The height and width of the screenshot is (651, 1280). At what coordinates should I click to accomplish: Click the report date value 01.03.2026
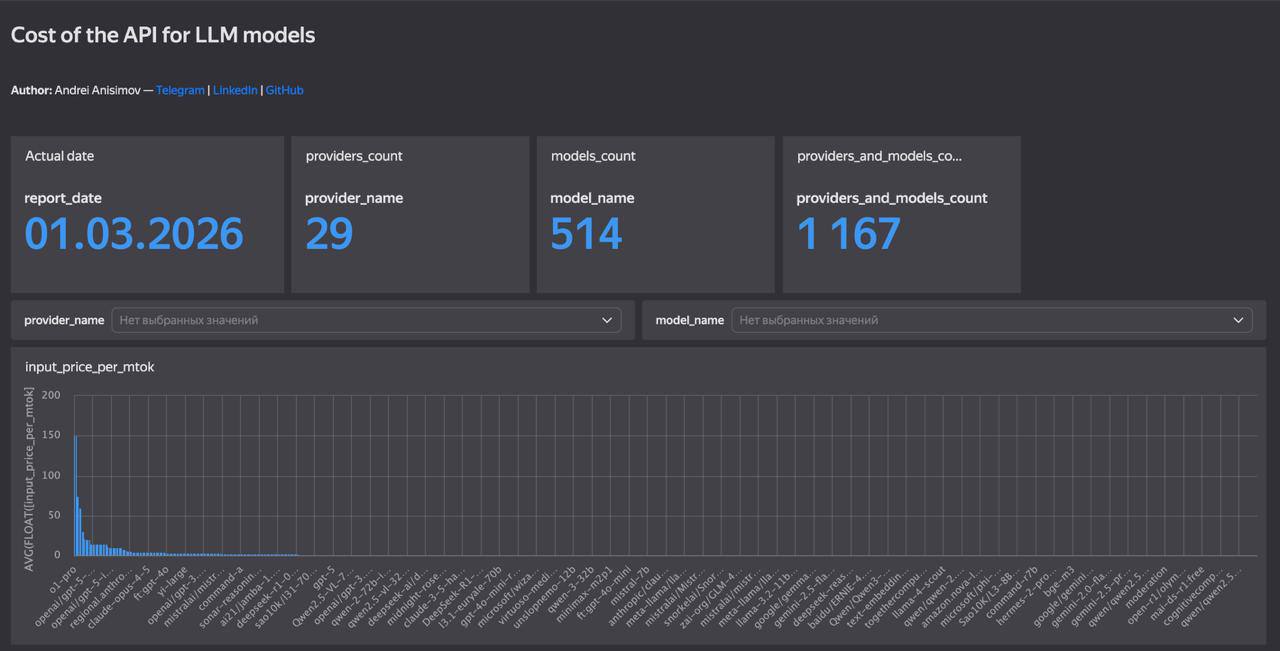click(x=134, y=234)
